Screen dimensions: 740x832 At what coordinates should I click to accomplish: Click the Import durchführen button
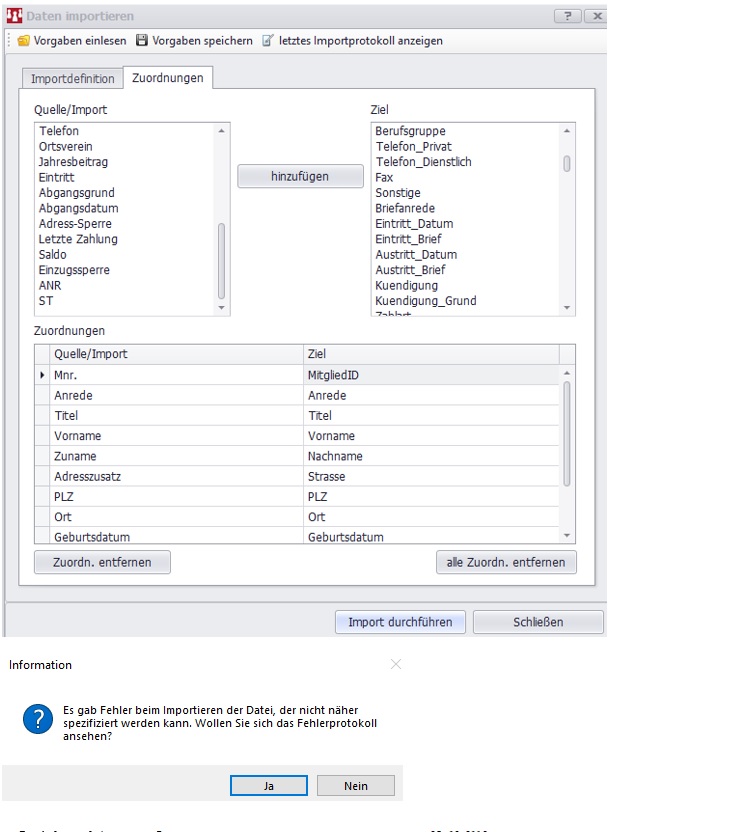[400, 622]
